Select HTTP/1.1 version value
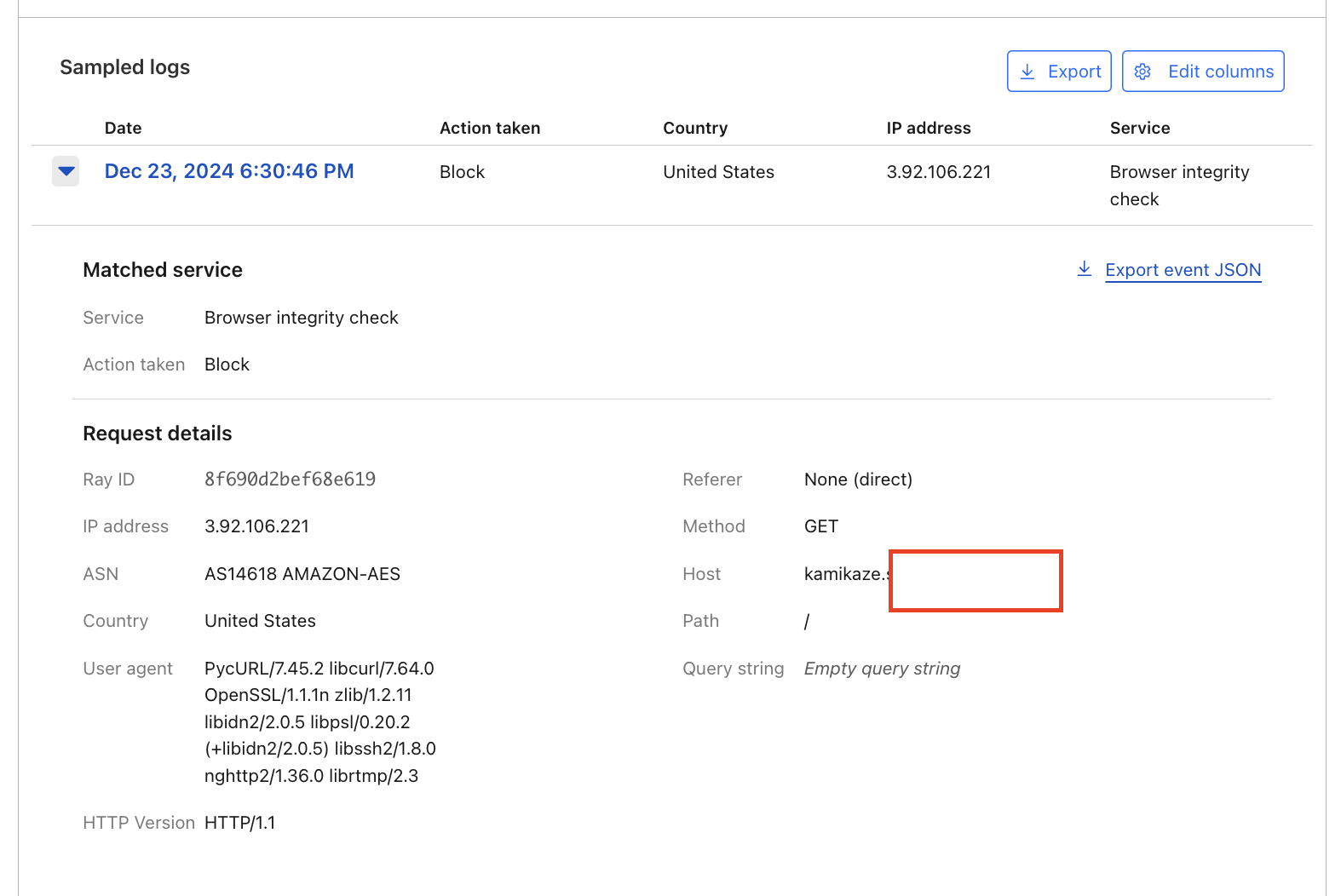 point(239,823)
